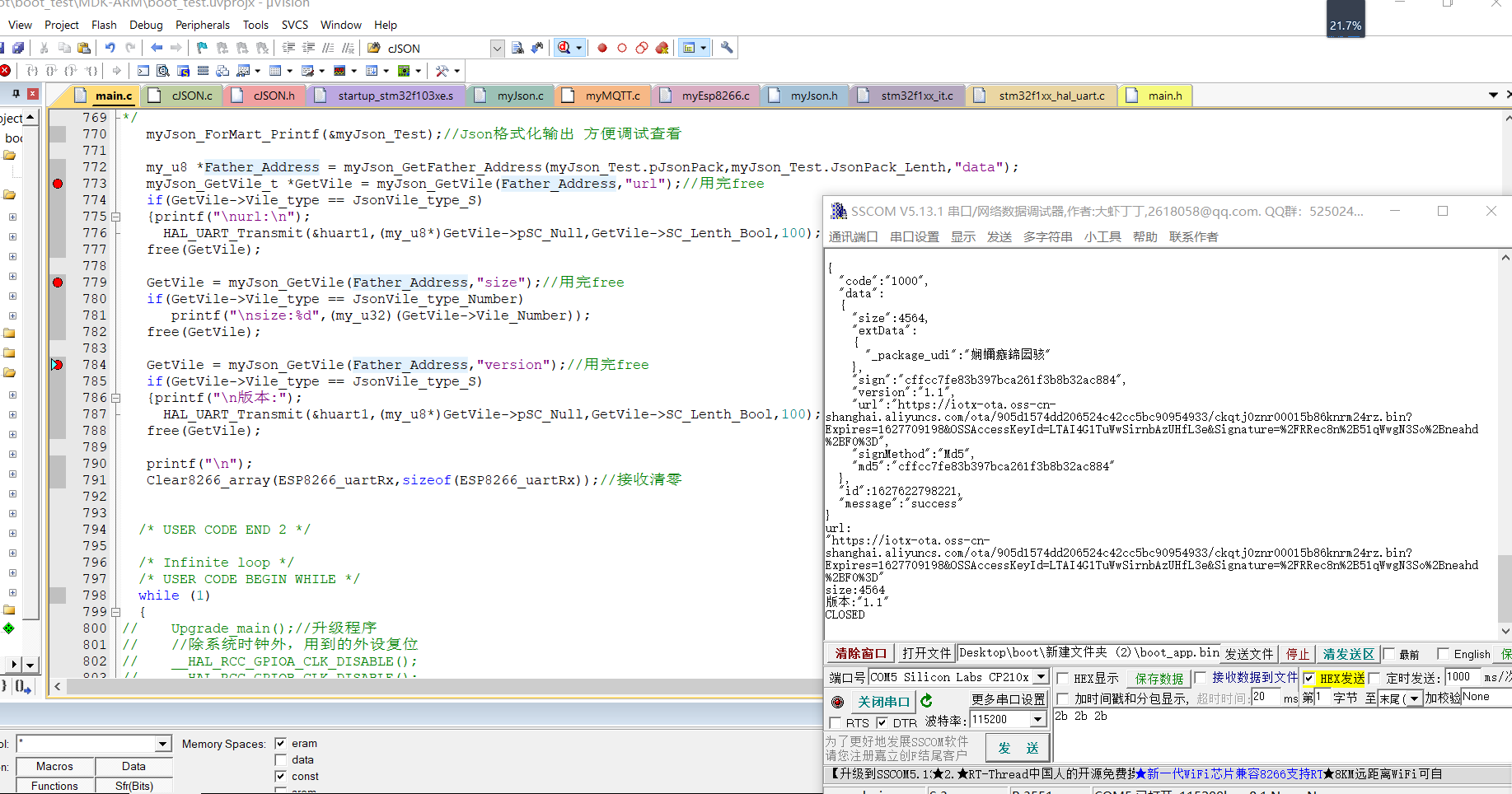Click the SSCOM send text area containing 2b 2b 2b
This screenshot has width=1512, height=794.
click(x=1281, y=735)
